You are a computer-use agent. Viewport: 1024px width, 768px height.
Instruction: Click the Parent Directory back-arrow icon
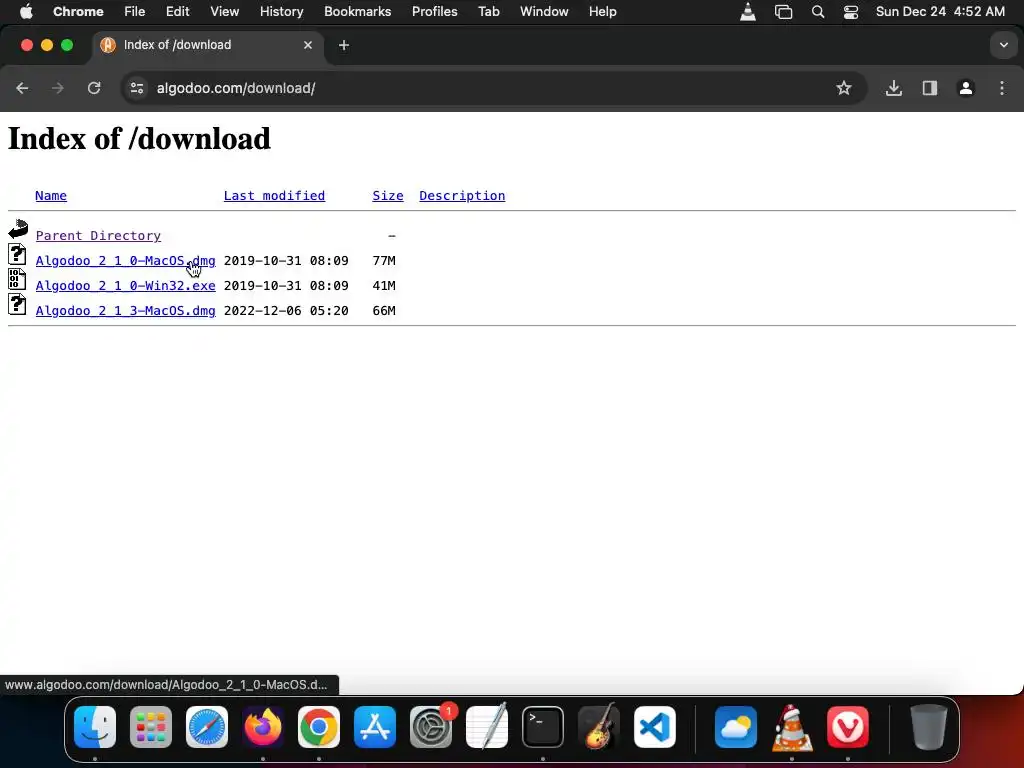point(18,229)
